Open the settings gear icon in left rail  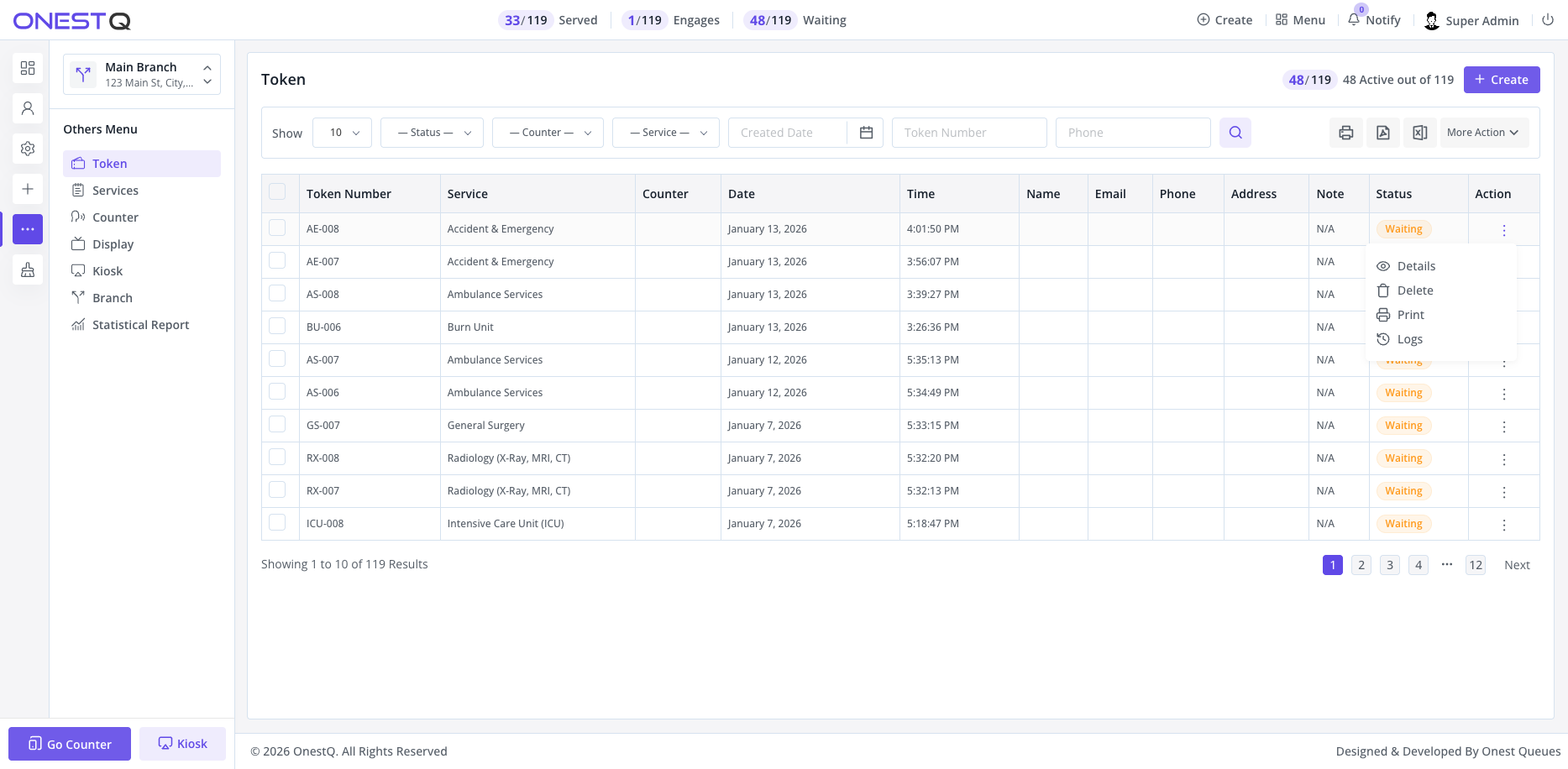28,149
